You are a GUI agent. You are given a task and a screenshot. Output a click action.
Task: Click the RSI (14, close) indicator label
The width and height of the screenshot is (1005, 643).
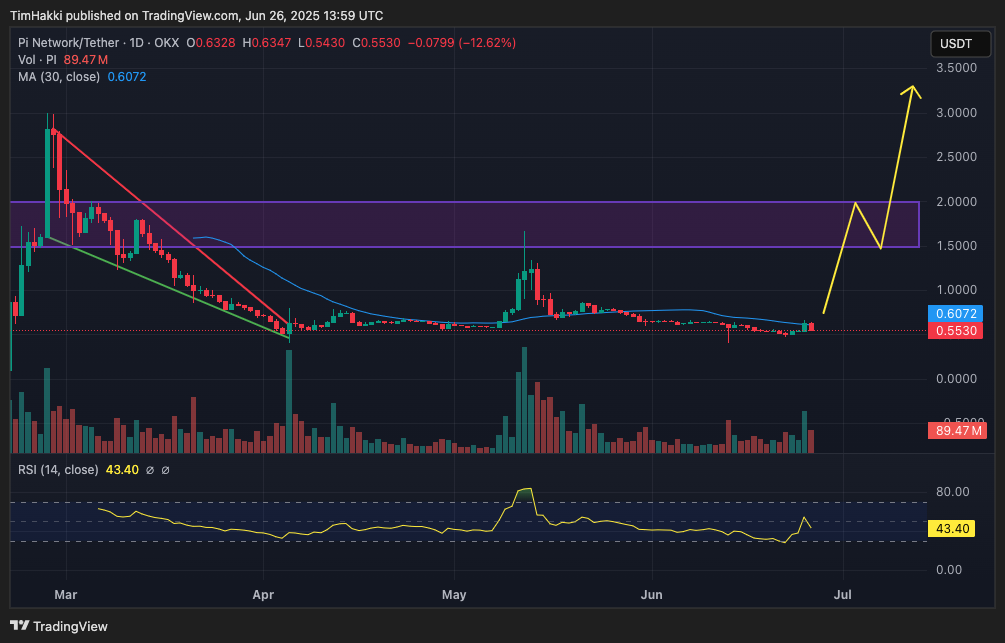[x=58, y=470]
